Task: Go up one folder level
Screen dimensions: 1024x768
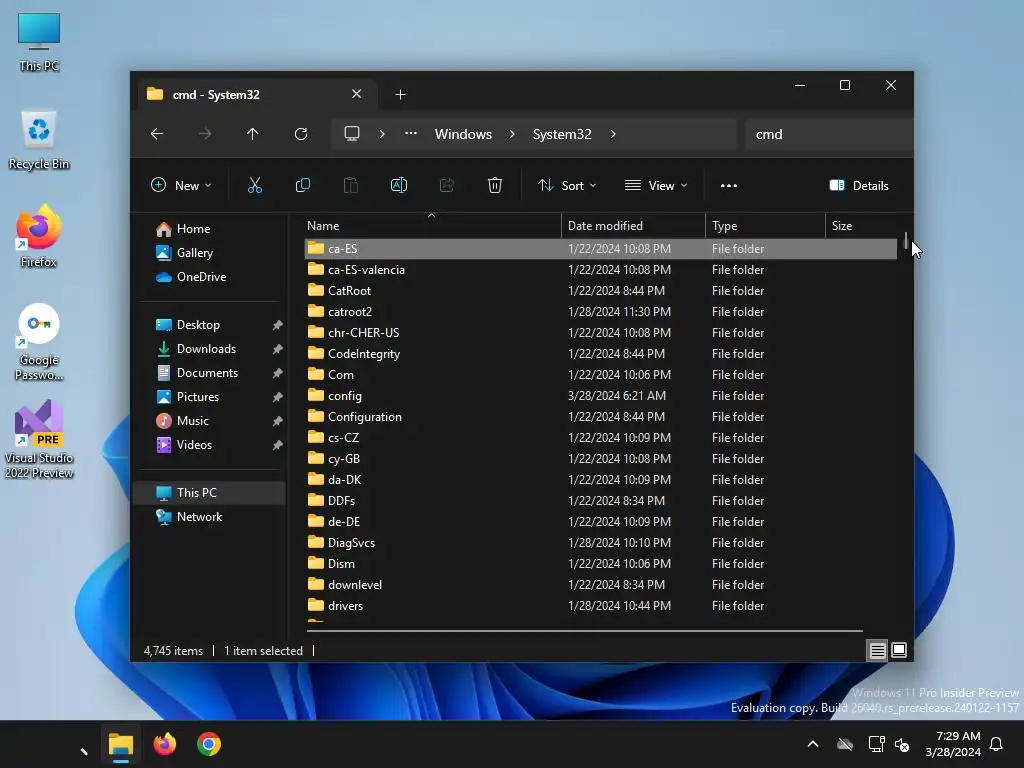Action: coord(253,134)
